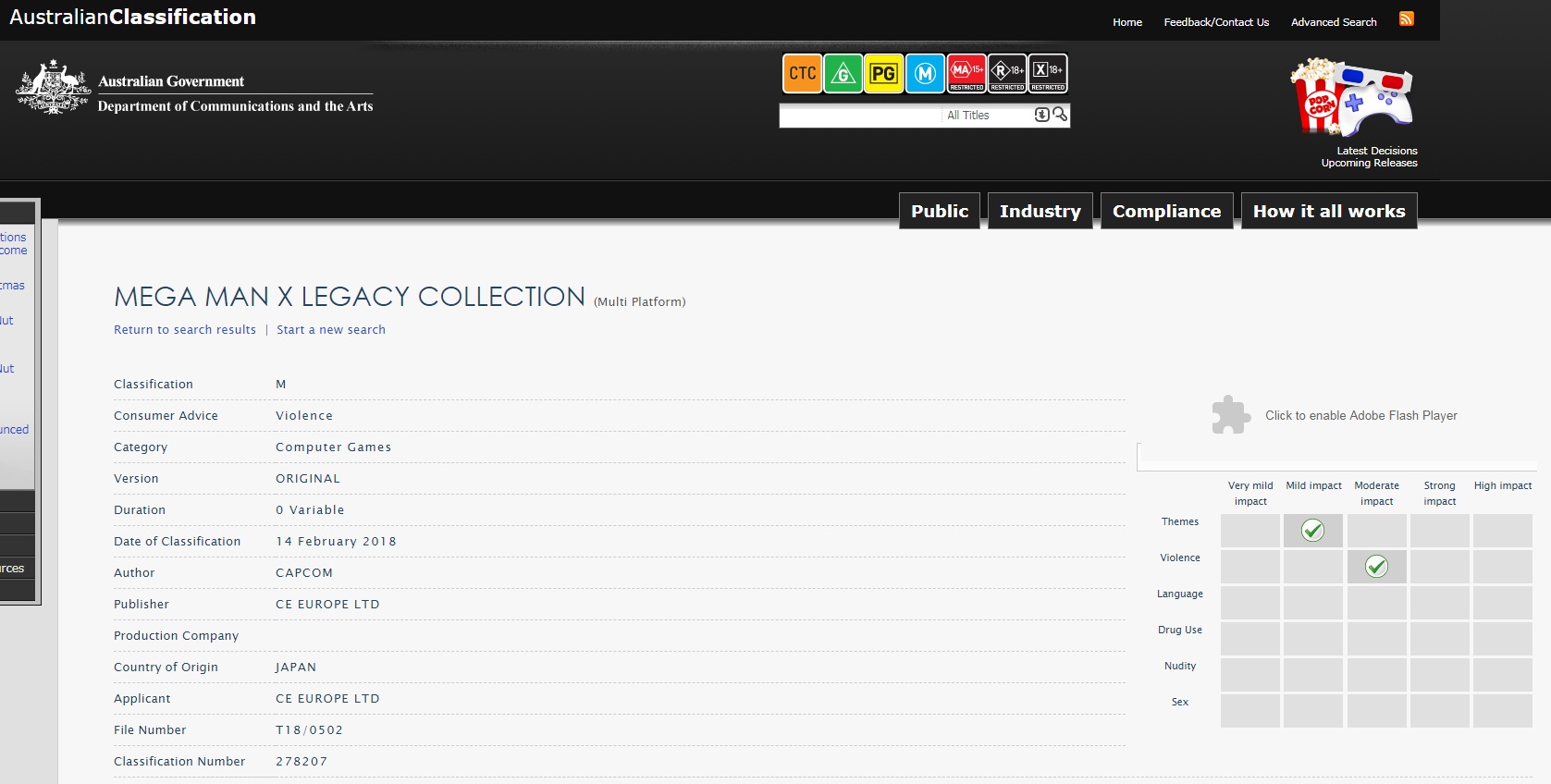
Task: Click the G rating icon
Action: (x=843, y=74)
